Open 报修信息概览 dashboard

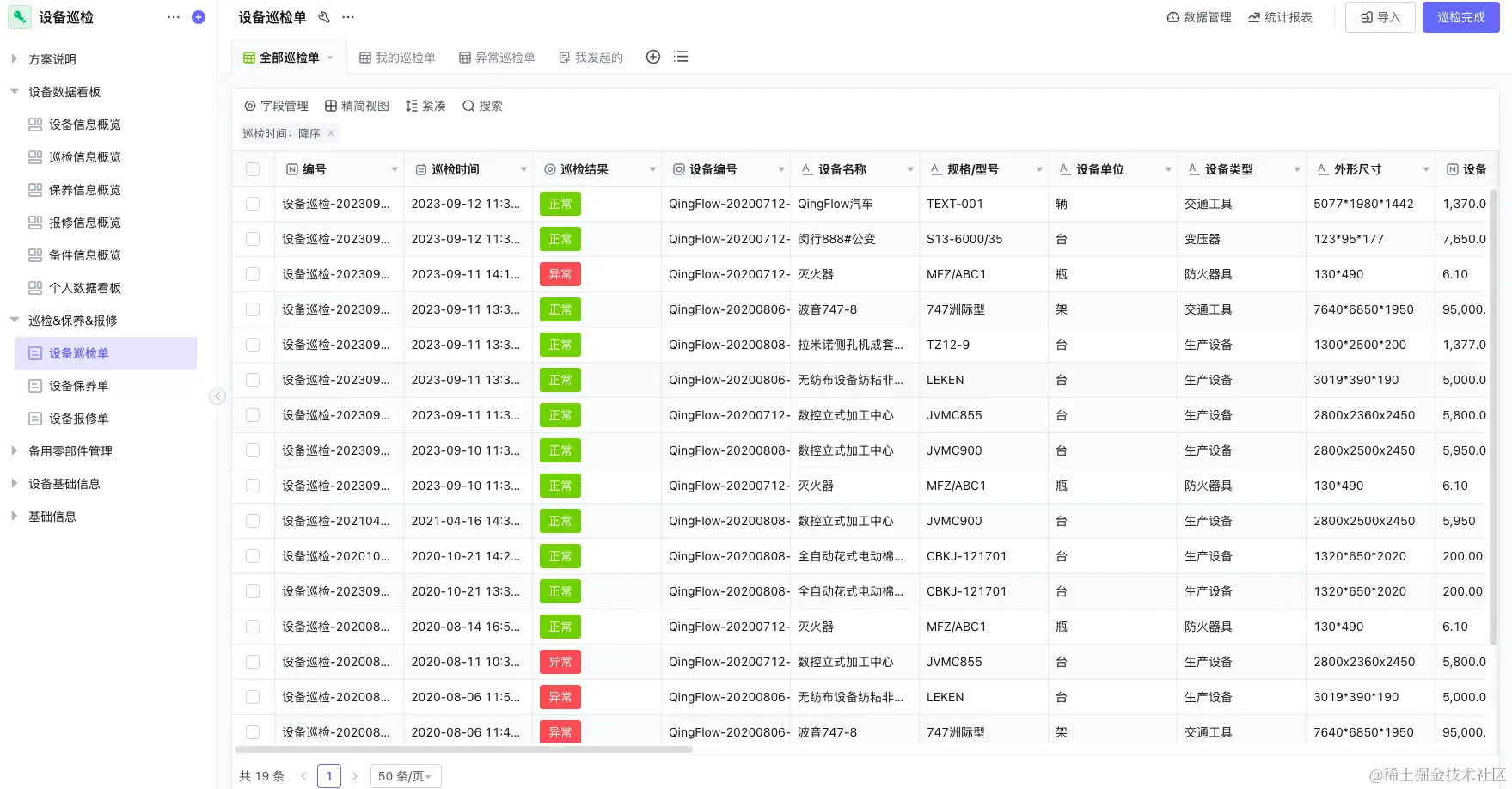coord(85,223)
